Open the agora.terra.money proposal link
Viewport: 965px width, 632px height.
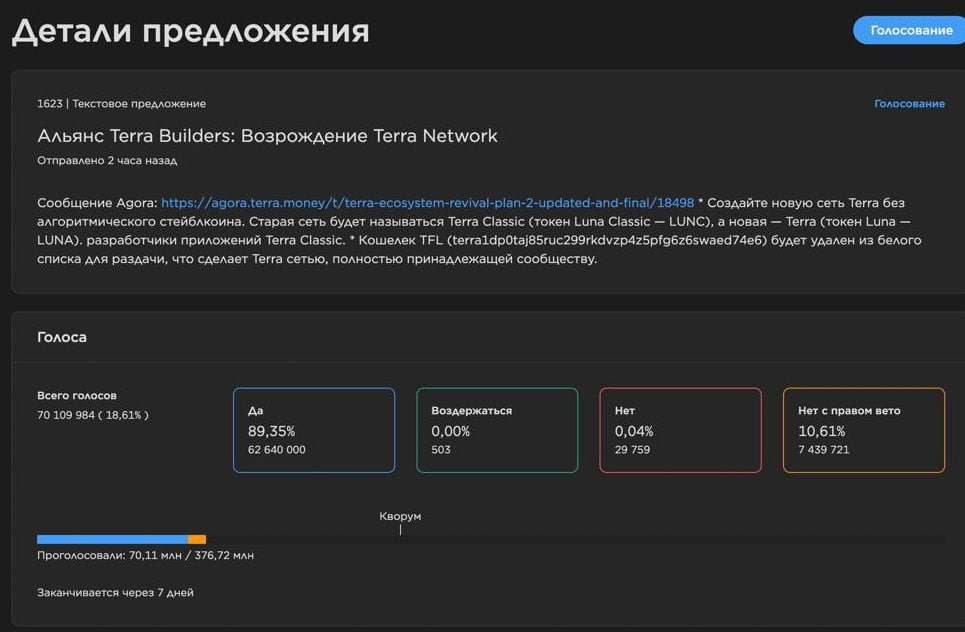pyautogui.click(x=427, y=203)
